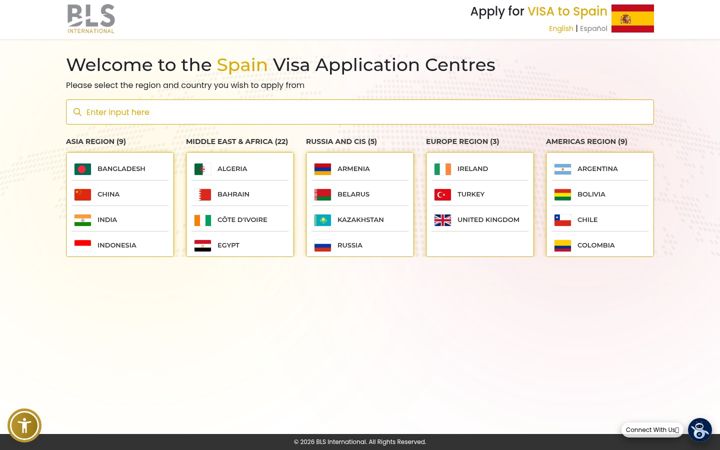This screenshot has height=450, width=720.
Task: Go to BOLIVIA country name
Action: click(x=591, y=195)
